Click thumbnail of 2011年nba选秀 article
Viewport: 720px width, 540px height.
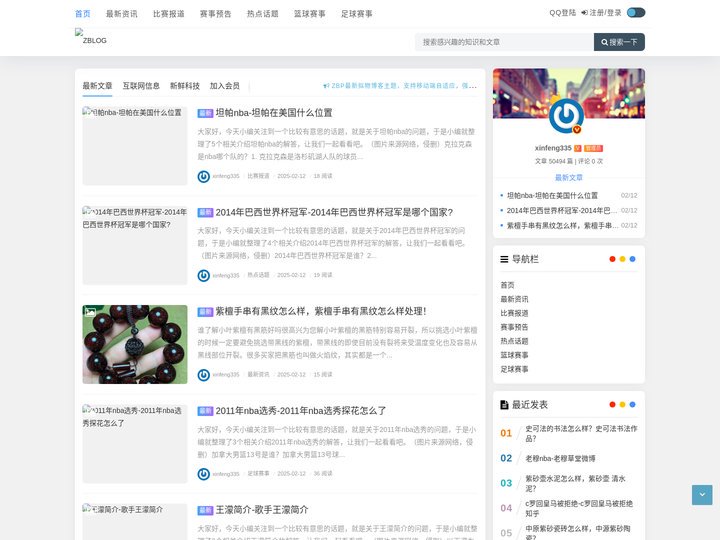click(135, 444)
